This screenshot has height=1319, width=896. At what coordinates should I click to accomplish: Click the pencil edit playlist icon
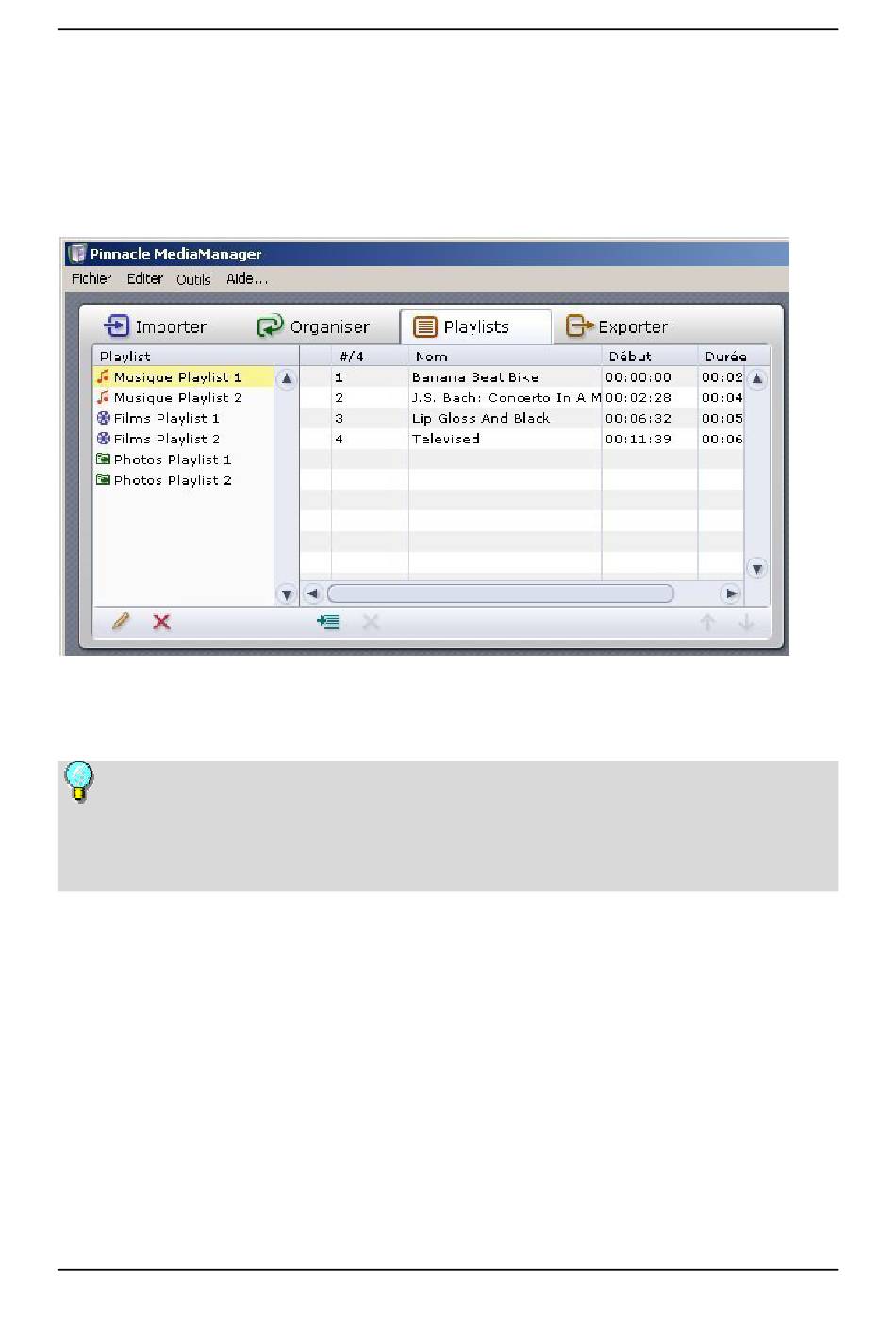coord(121,622)
